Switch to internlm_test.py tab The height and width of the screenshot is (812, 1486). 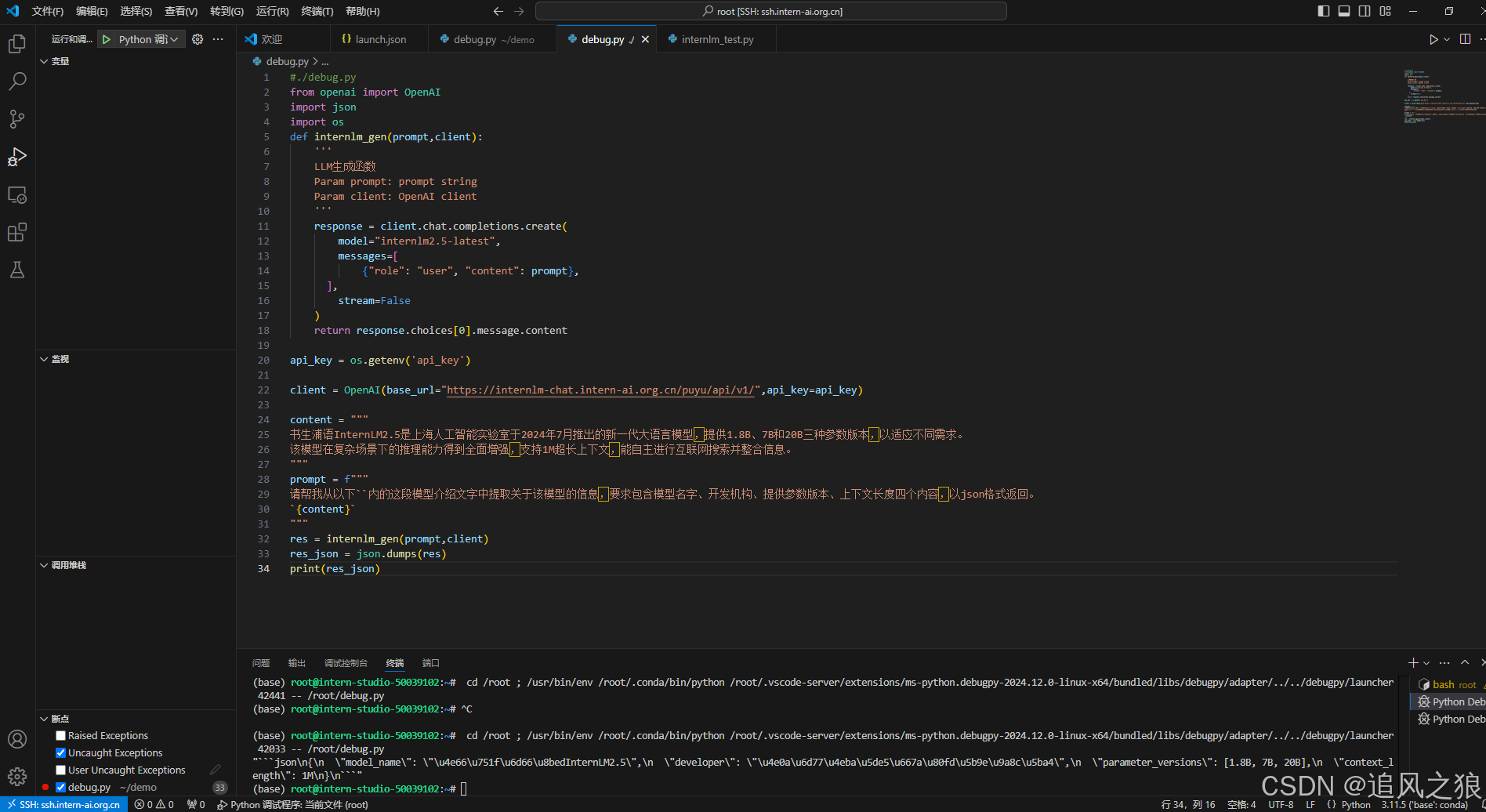pos(716,39)
